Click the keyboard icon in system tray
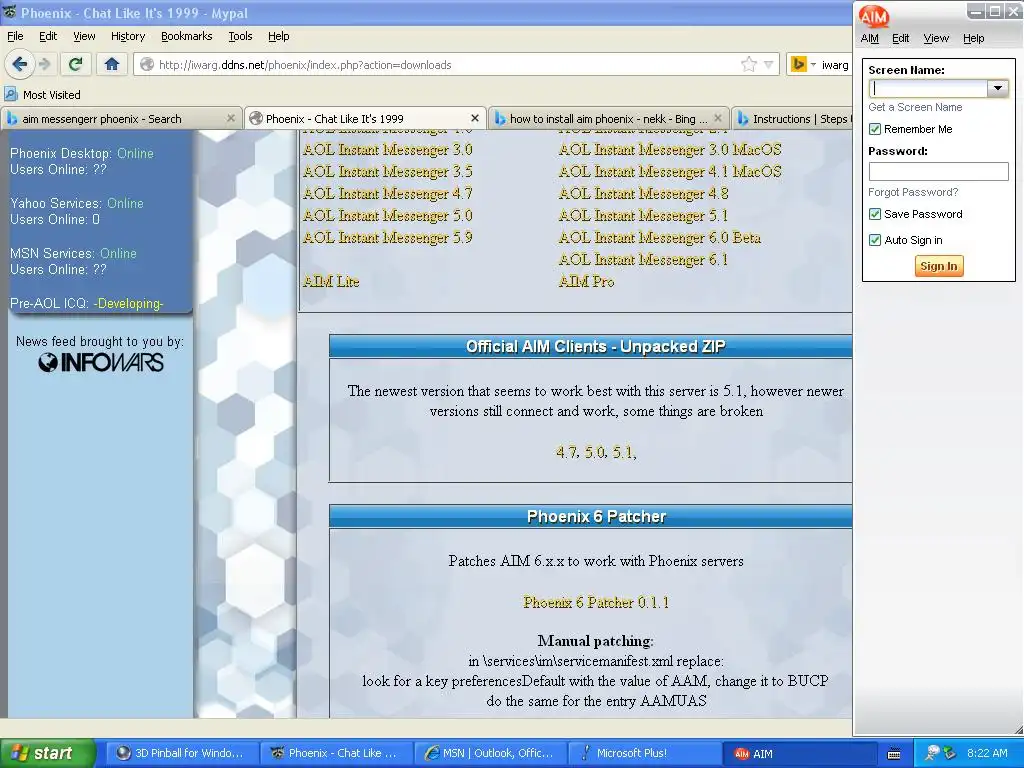 tap(894, 754)
